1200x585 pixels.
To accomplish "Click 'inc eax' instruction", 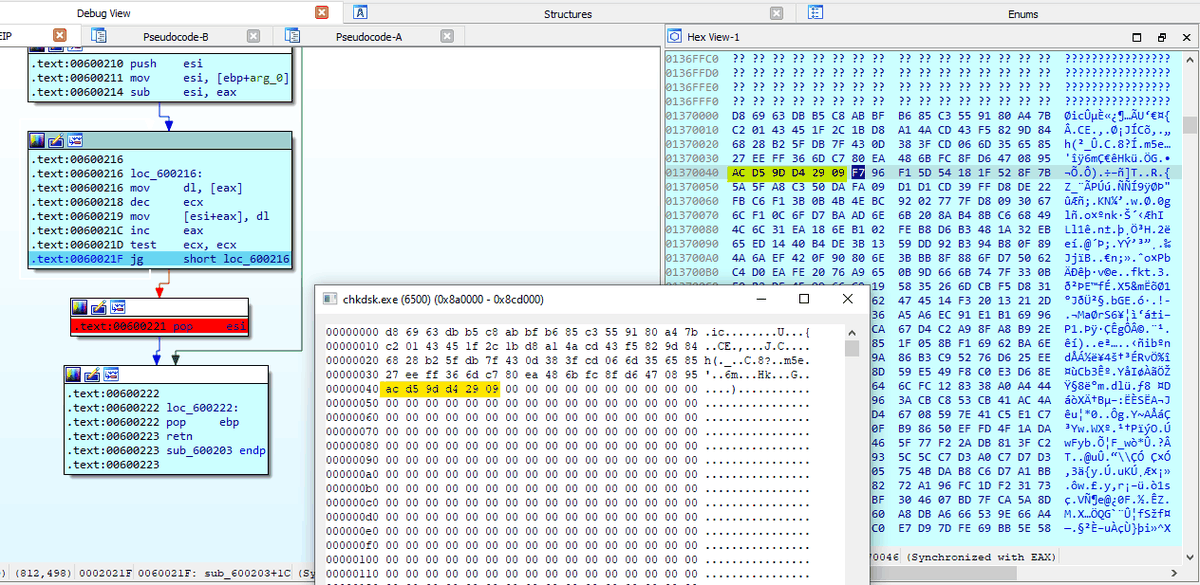I will point(169,230).
